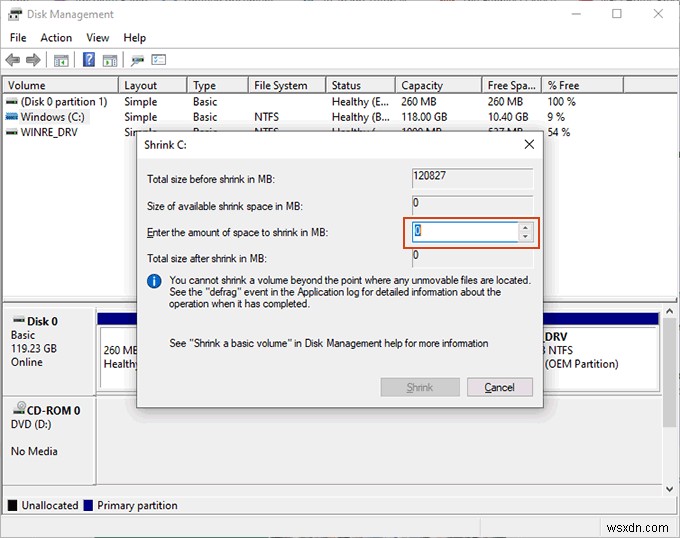The image size is (680, 538).
Task: Click the available shrink space field
Action: click(x=472, y=204)
